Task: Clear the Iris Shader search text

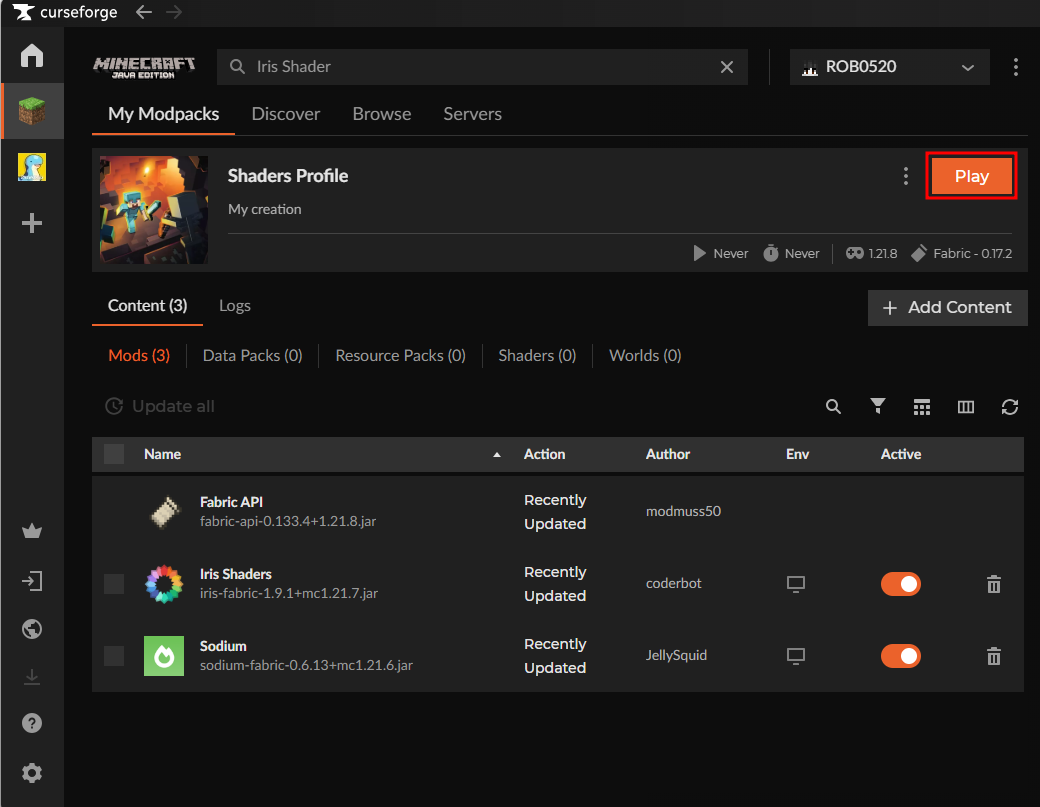Action: [727, 67]
